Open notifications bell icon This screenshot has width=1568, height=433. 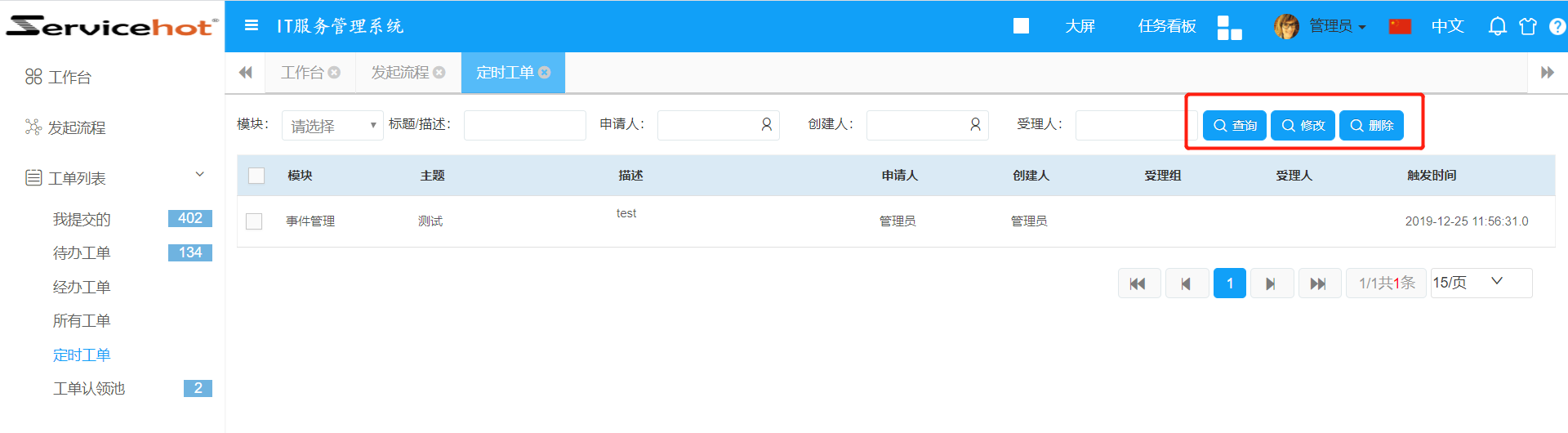tap(1497, 26)
